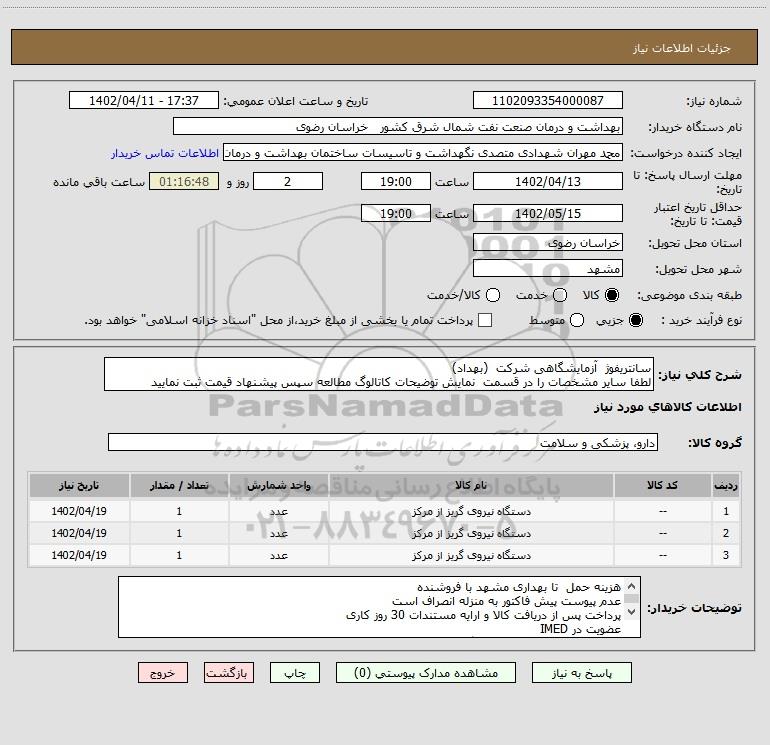The height and width of the screenshot is (745, 770).
Task: Click the ایجاد کننده درخواست field
Action: click(423, 153)
